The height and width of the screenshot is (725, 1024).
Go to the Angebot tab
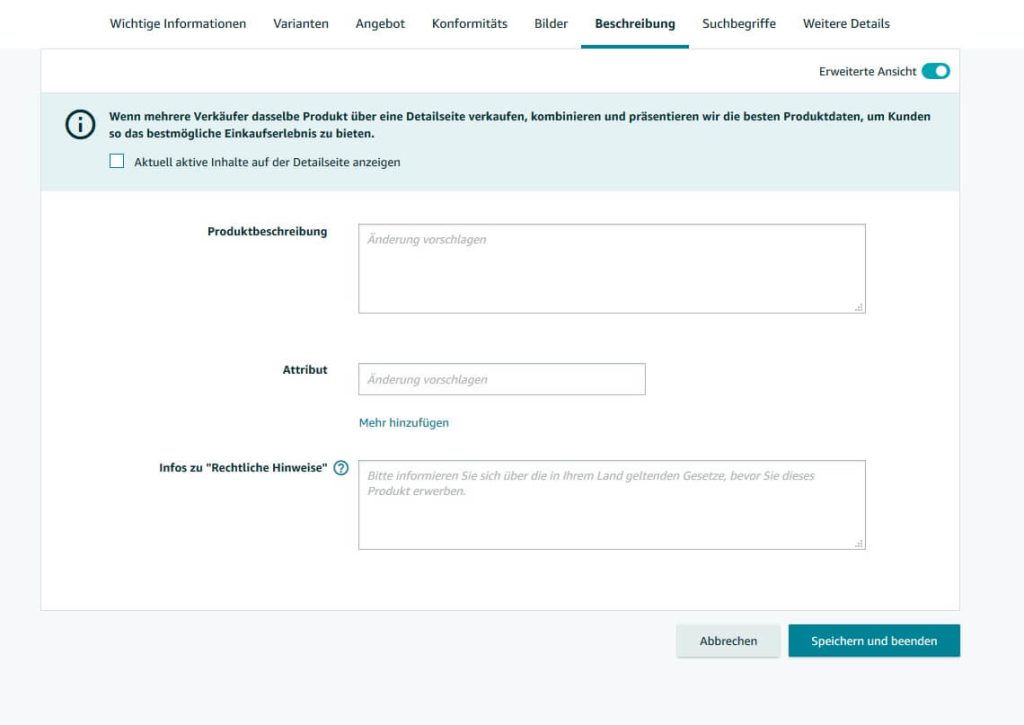point(380,24)
